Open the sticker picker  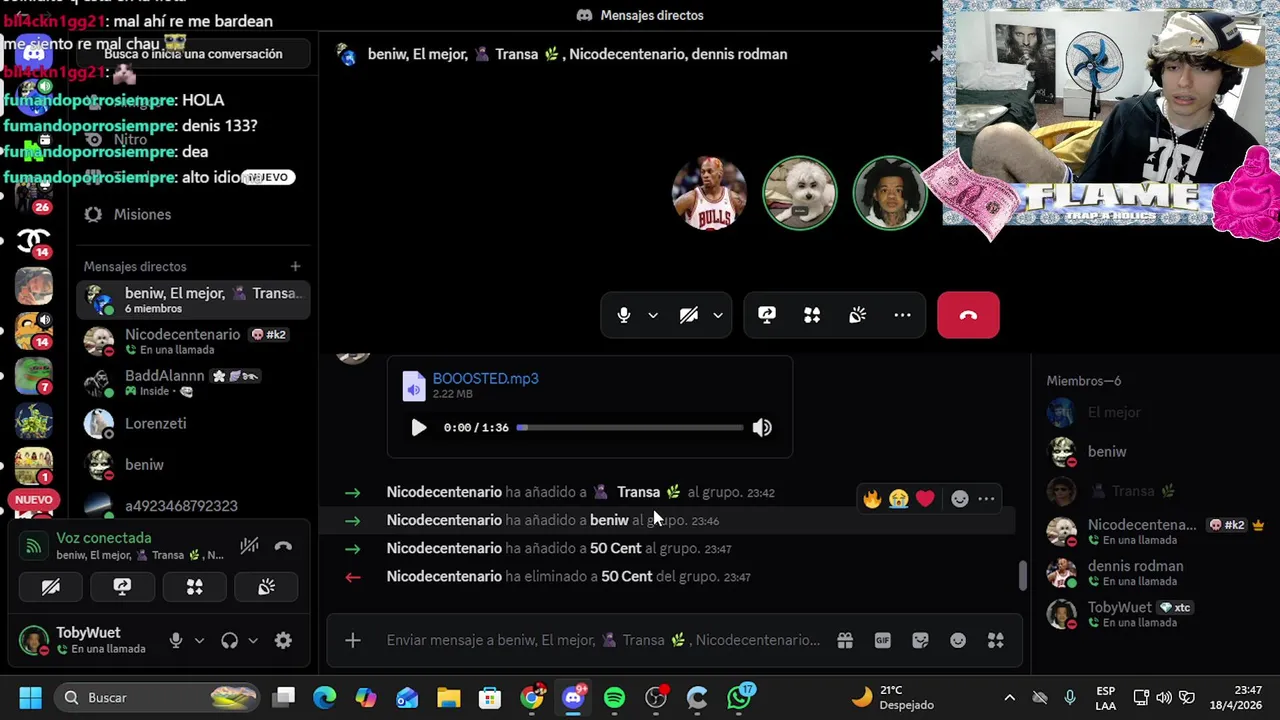(x=921, y=640)
